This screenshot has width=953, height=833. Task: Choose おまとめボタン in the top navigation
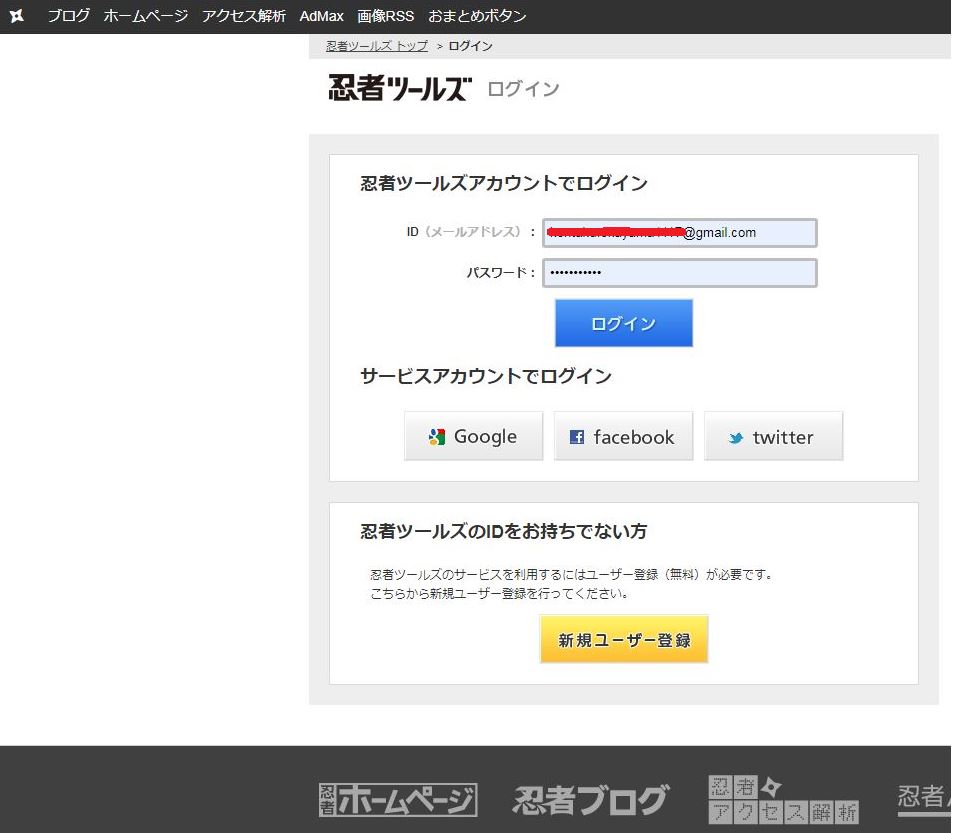pyautogui.click(x=477, y=16)
